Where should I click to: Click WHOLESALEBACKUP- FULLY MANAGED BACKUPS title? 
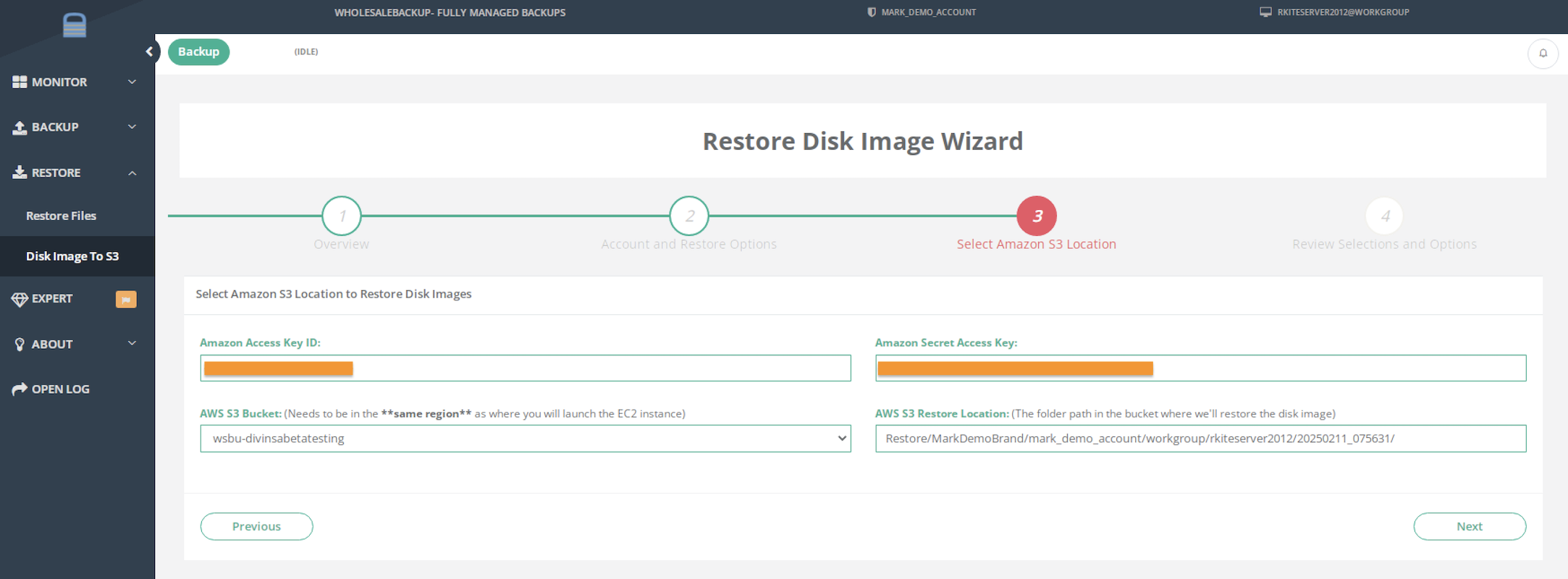[450, 12]
